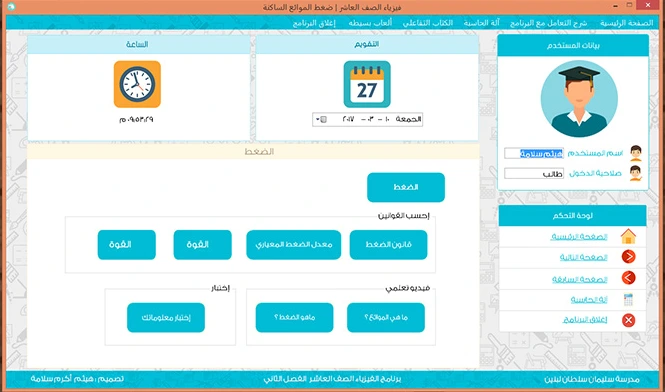Click the معدل الضغط المعياري button
This screenshot has width=665, height=392.
tap(293, 245)
